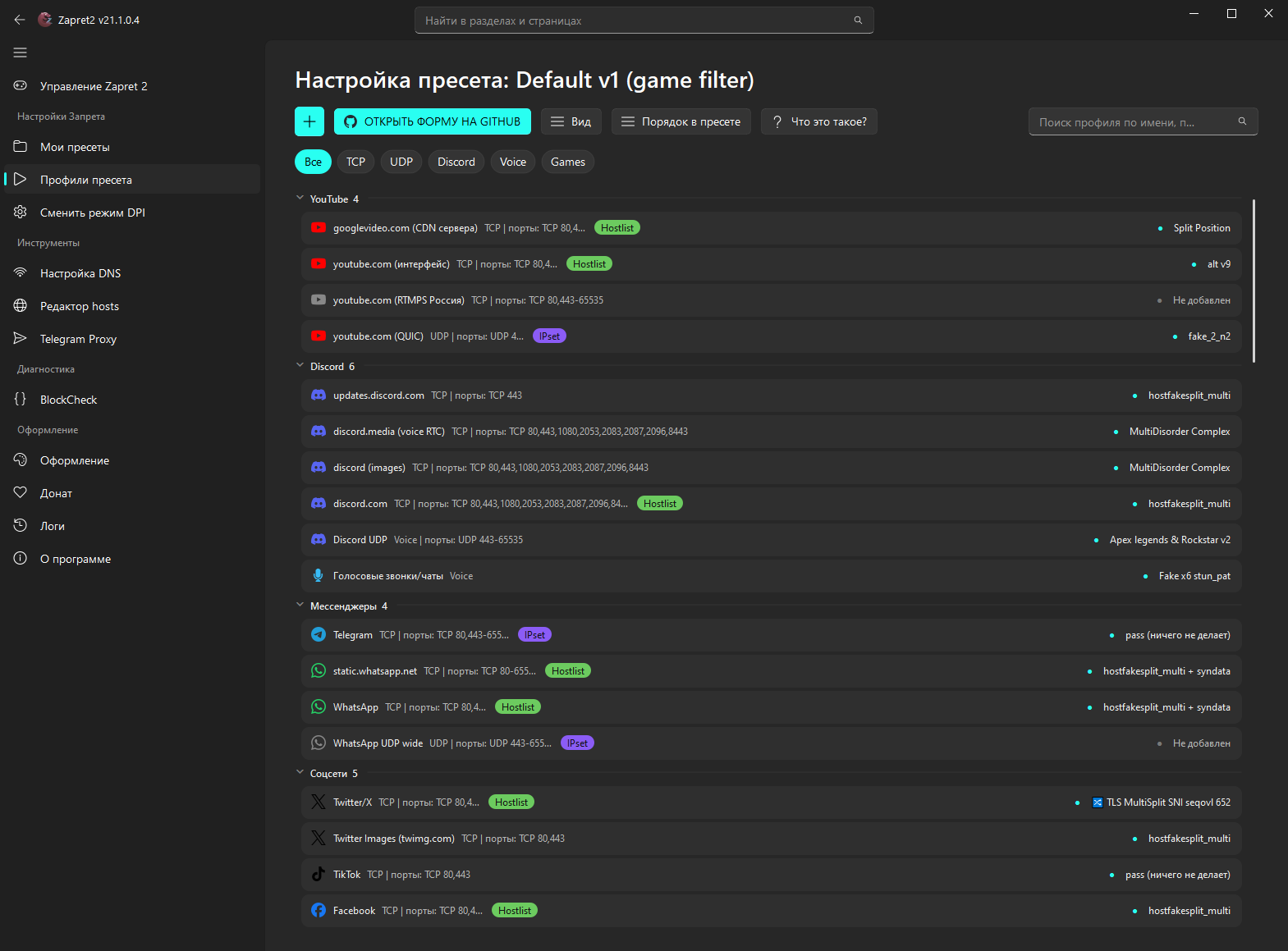
Task: Run BlockCheck diagnostics page
Action: coord(132,400)
